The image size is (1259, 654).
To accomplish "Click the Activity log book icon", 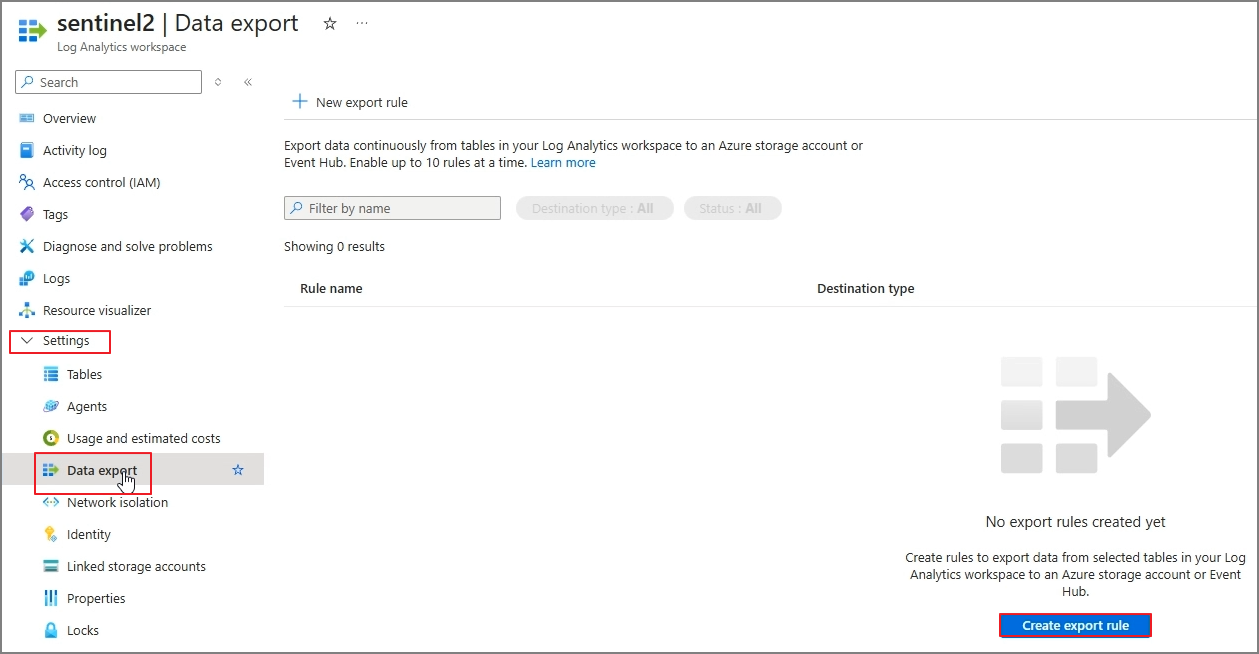I will [27, 150].
